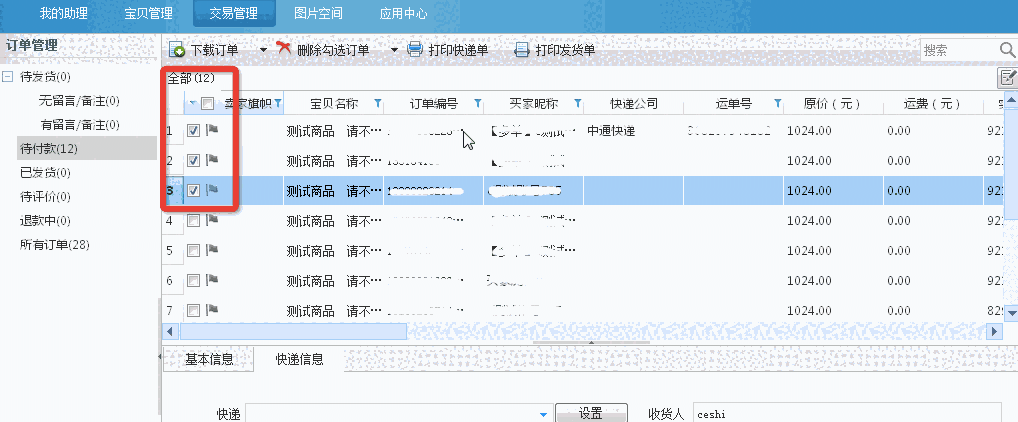Click the 快递公司 column header
This screenshot has height=422, width=1018.
click(x=634, y=103)
